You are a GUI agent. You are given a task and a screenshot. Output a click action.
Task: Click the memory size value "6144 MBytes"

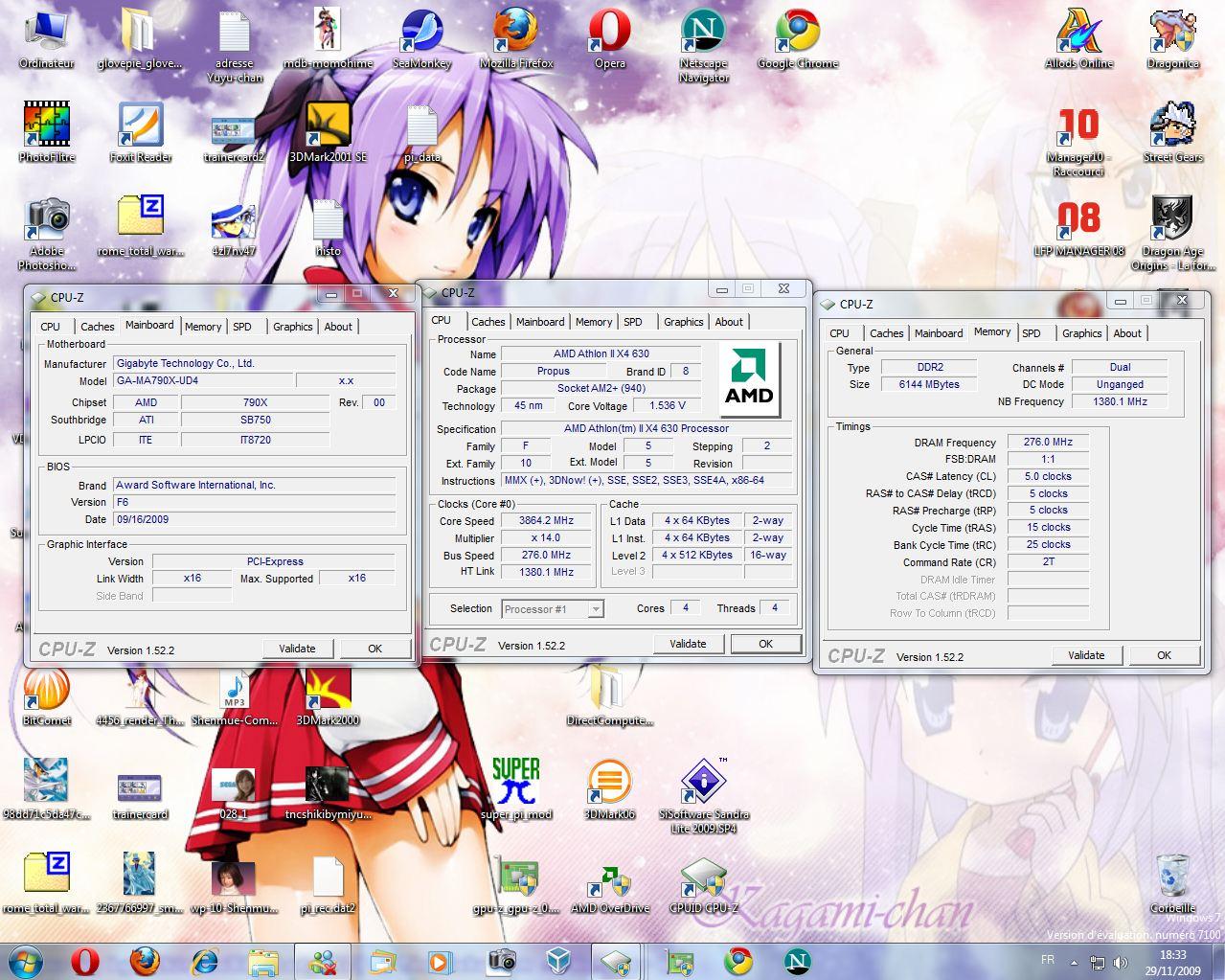tap(929, 384)
